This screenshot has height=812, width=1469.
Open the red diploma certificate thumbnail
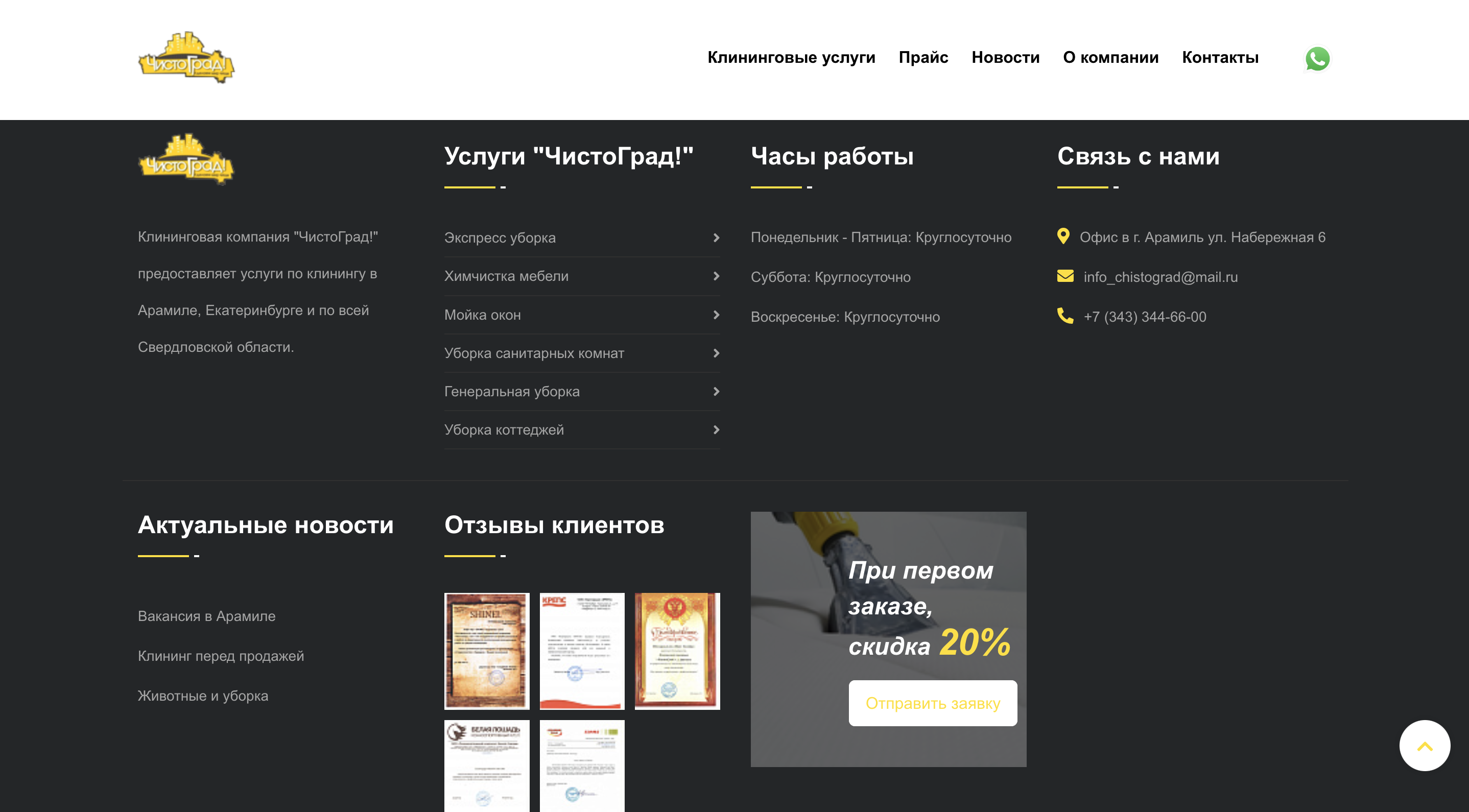677,650
